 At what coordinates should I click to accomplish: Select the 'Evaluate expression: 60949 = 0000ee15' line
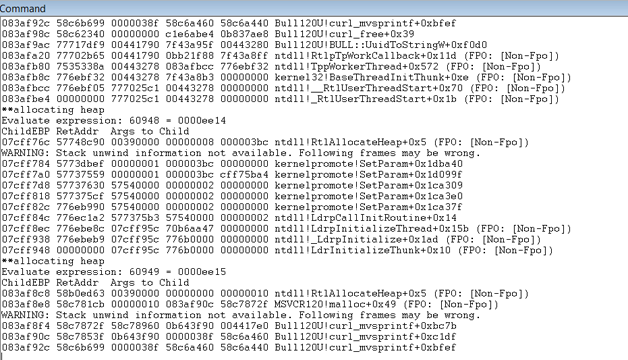point(114,272)
